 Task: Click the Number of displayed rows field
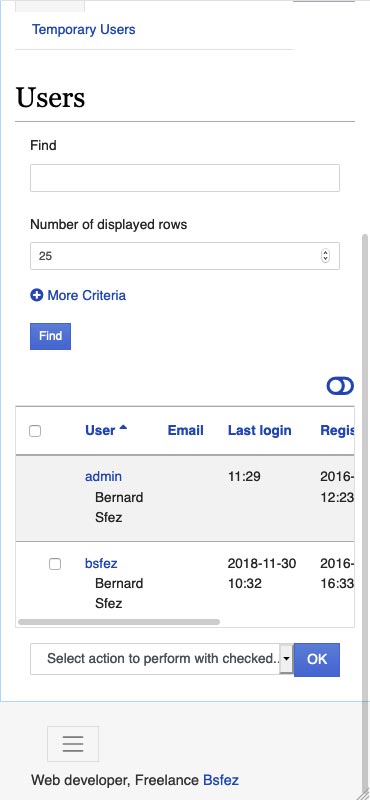[x=185, y=256]
